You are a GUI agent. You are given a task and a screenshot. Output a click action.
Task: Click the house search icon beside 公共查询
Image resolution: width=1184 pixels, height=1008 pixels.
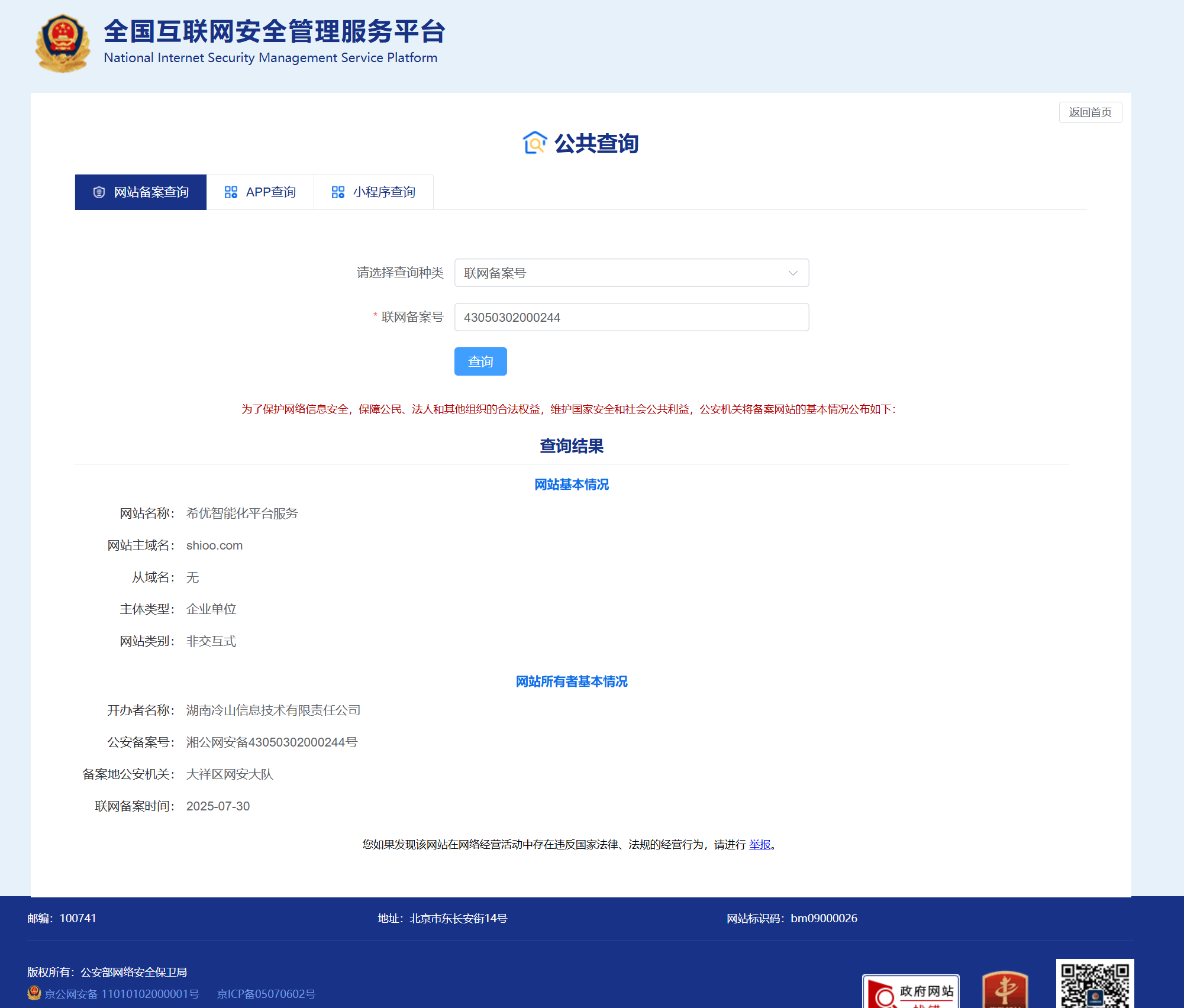[534, 143]
